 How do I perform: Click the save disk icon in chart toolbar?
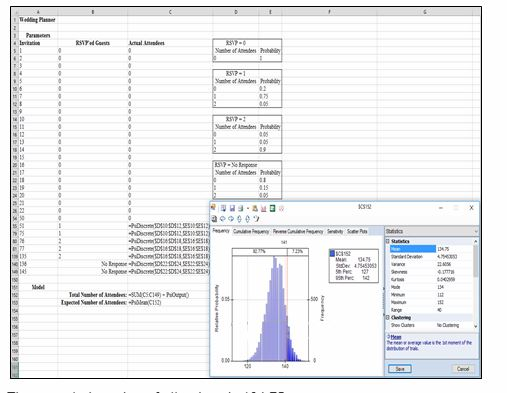[232, 208]
